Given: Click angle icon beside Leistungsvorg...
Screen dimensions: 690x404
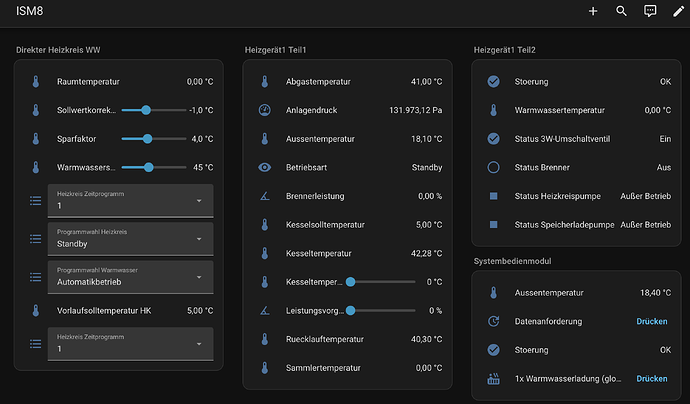Looking at the screenshot, I should 264,310.
